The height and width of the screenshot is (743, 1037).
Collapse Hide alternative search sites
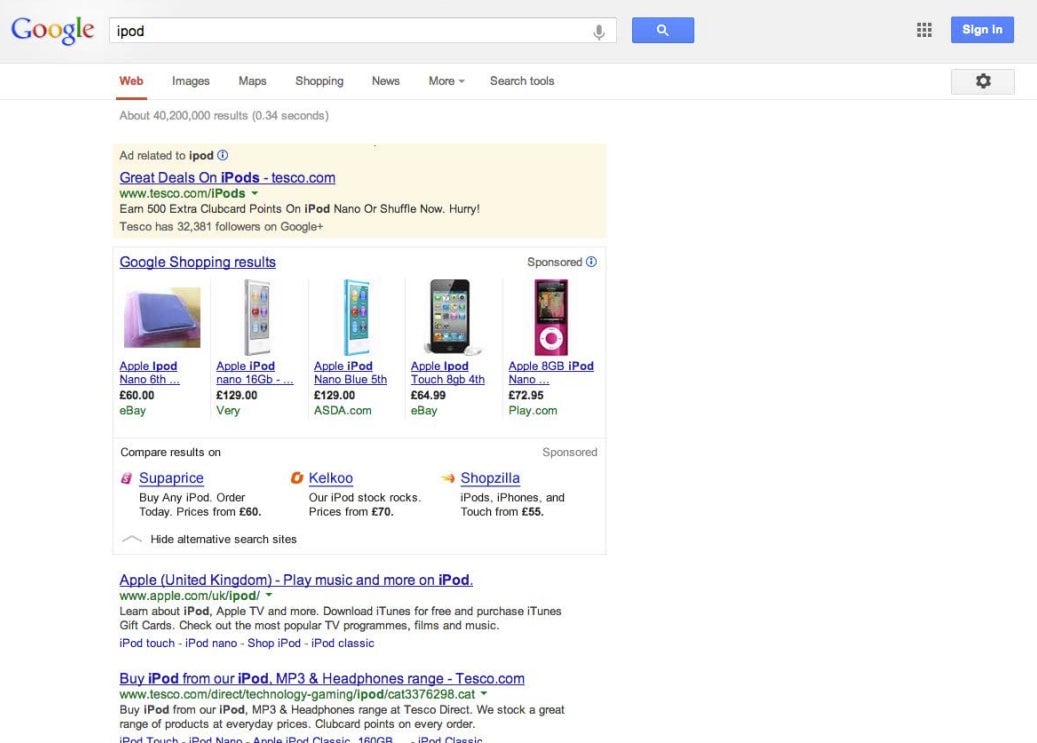[x=132, y=539]
